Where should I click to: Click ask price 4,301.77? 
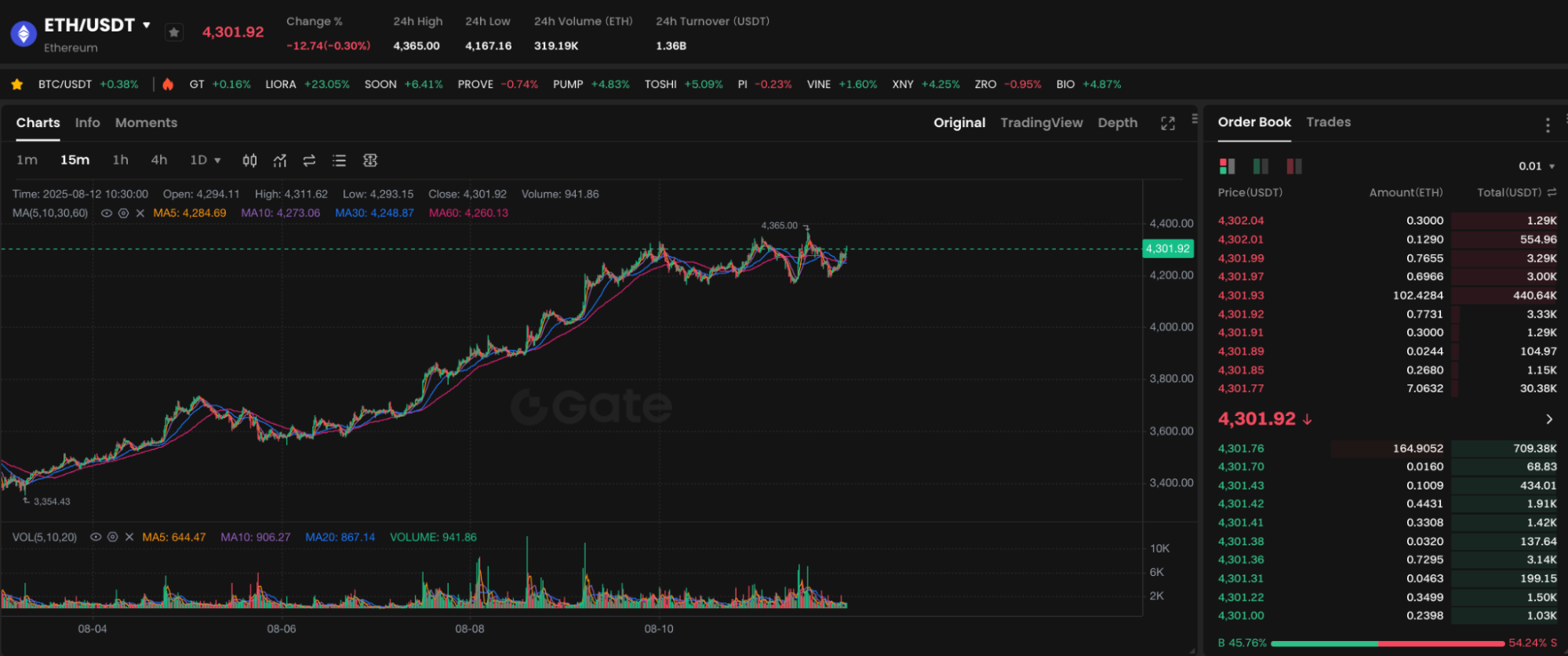coord(1240,388)
